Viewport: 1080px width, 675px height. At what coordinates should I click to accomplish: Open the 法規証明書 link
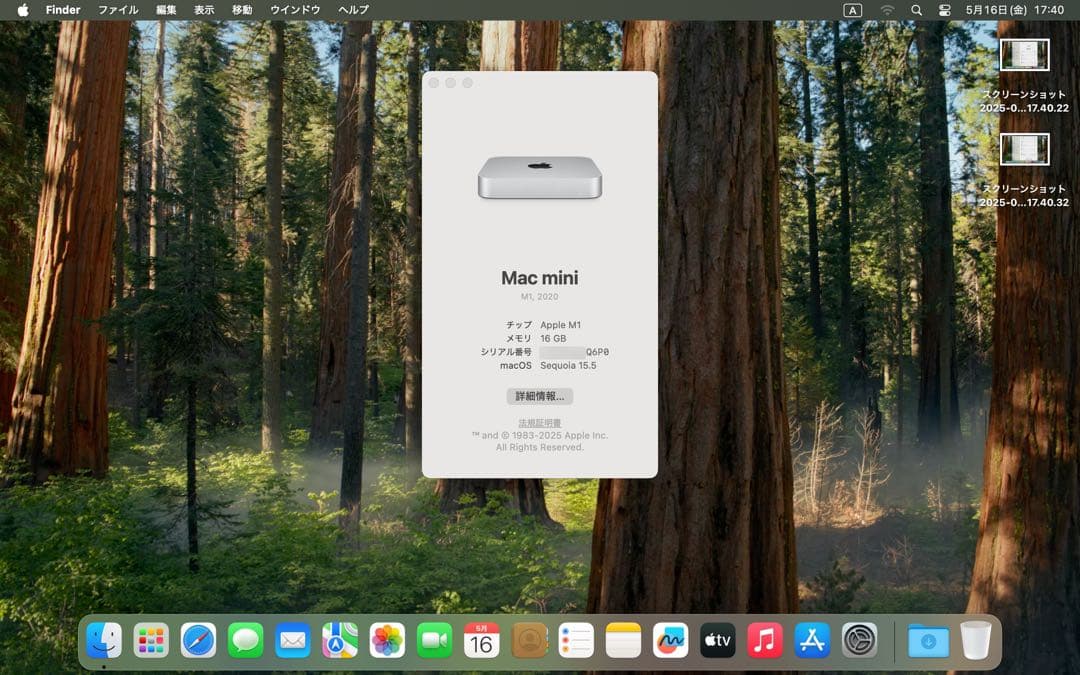(x=540, y=423)
